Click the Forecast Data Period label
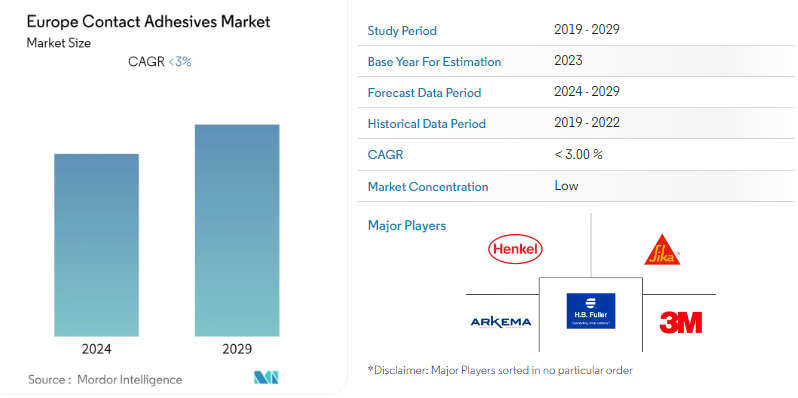The height and width of the screenshot is (398, 798). 424,93
